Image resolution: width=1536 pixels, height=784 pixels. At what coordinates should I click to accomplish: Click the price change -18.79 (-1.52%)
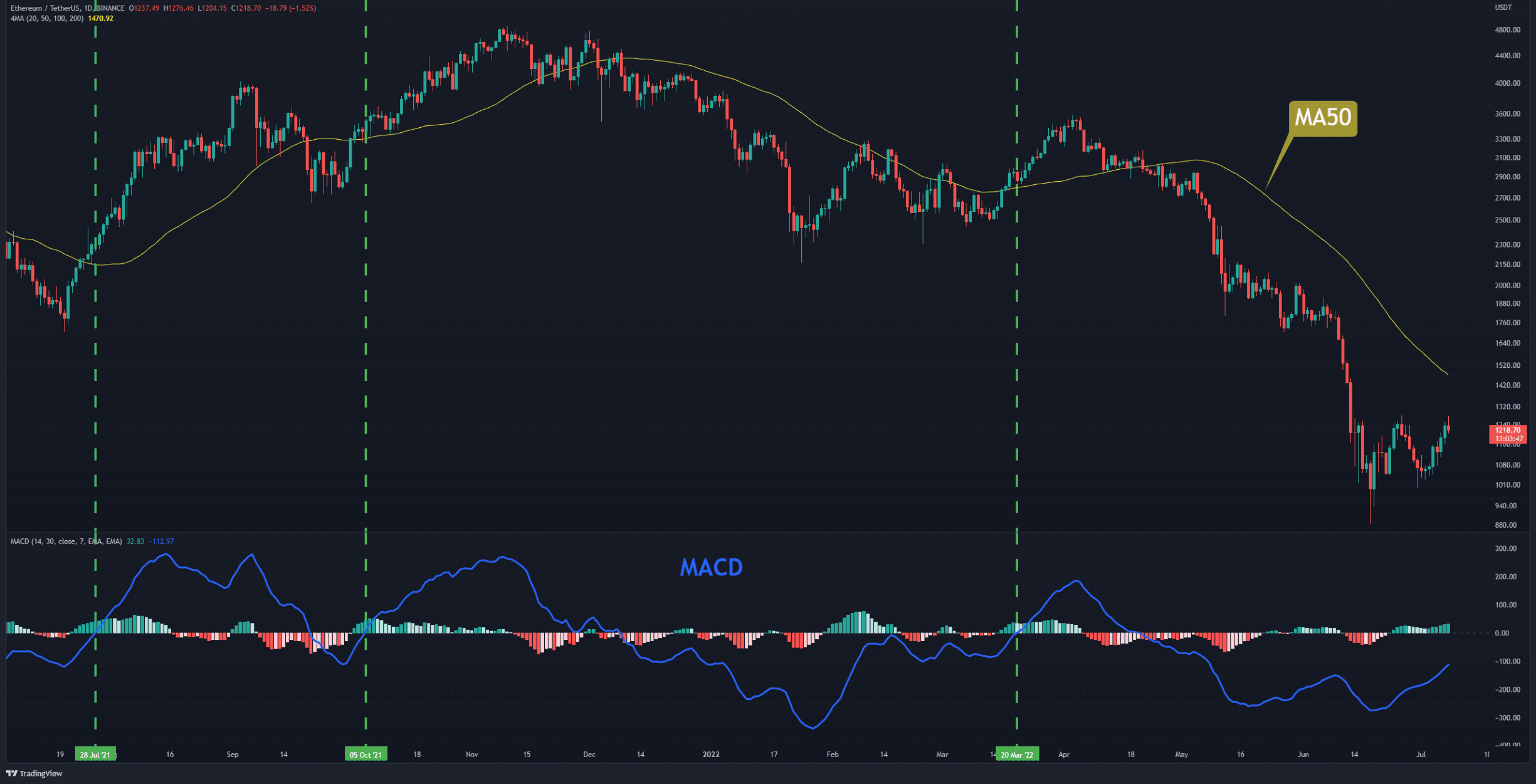tap(290, 8)
